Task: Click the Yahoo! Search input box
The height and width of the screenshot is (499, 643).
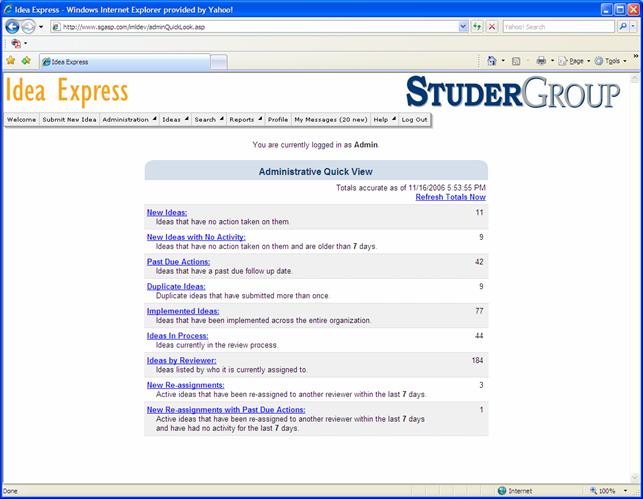Action: tap(558, 27)
